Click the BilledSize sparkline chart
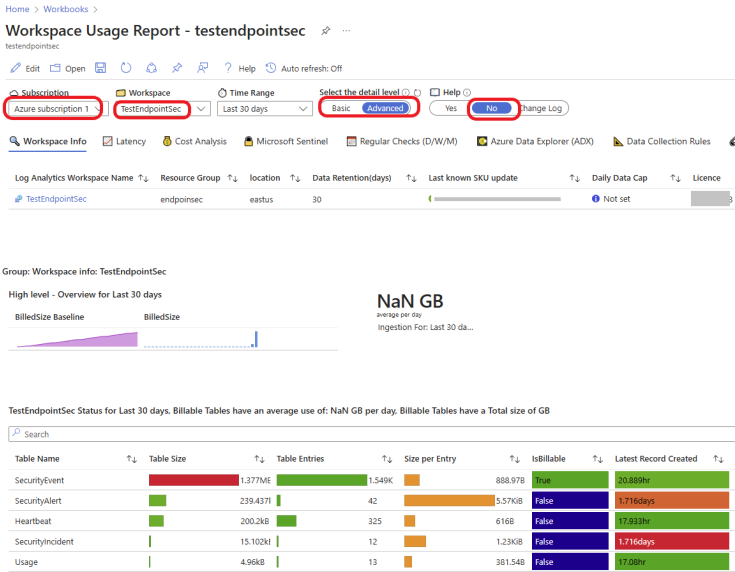This screenshot has width=735, height=572. tap(201, 339)
